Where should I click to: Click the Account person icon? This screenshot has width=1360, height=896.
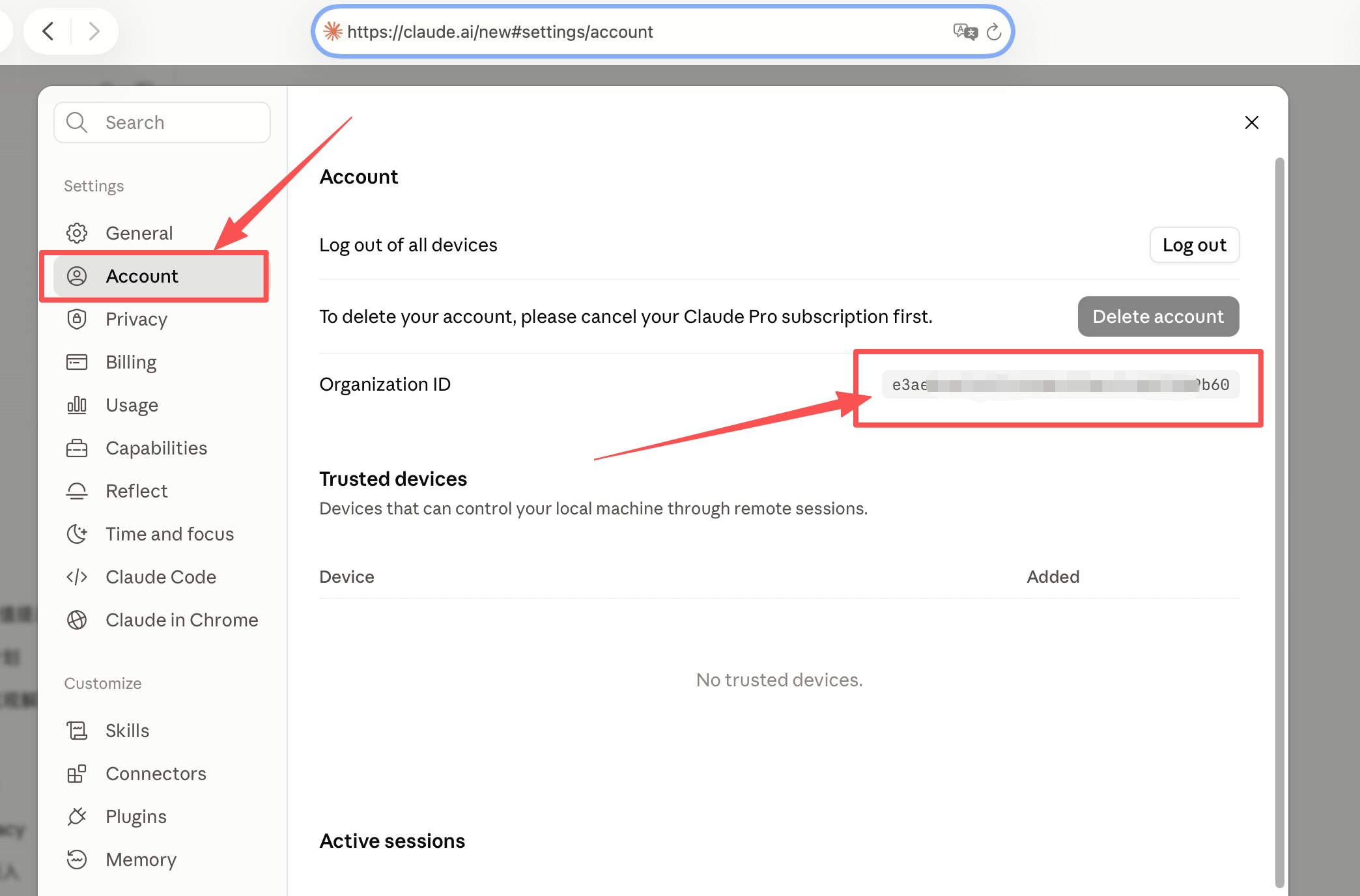[77, 276]
